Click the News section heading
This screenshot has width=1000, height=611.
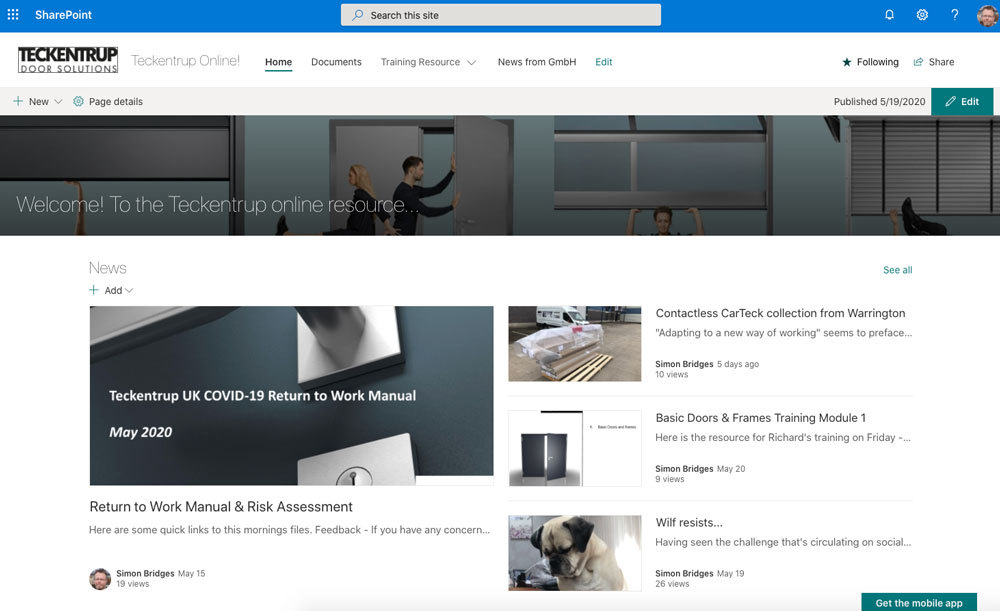click(x=108, y=268)
